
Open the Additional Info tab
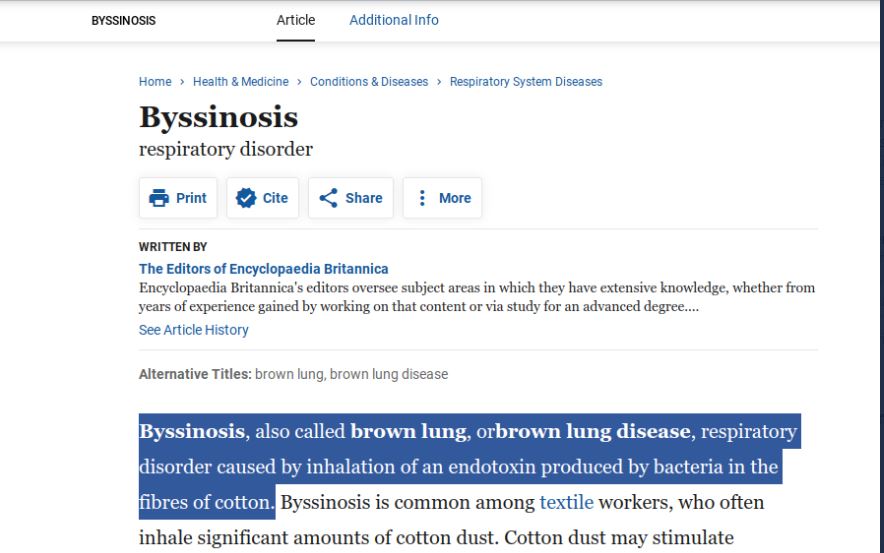[394, 20]
